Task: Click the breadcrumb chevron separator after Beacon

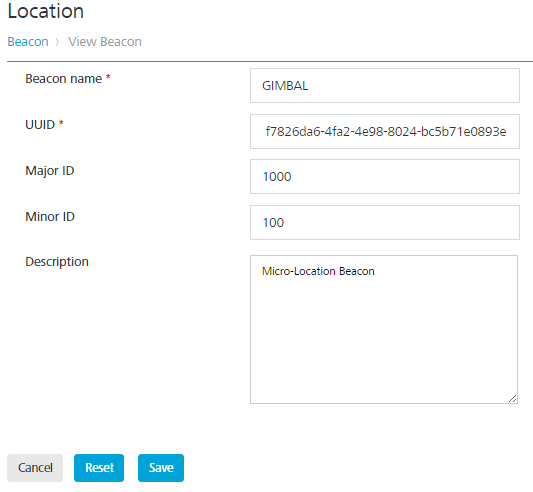Action: tap(57, 42)
